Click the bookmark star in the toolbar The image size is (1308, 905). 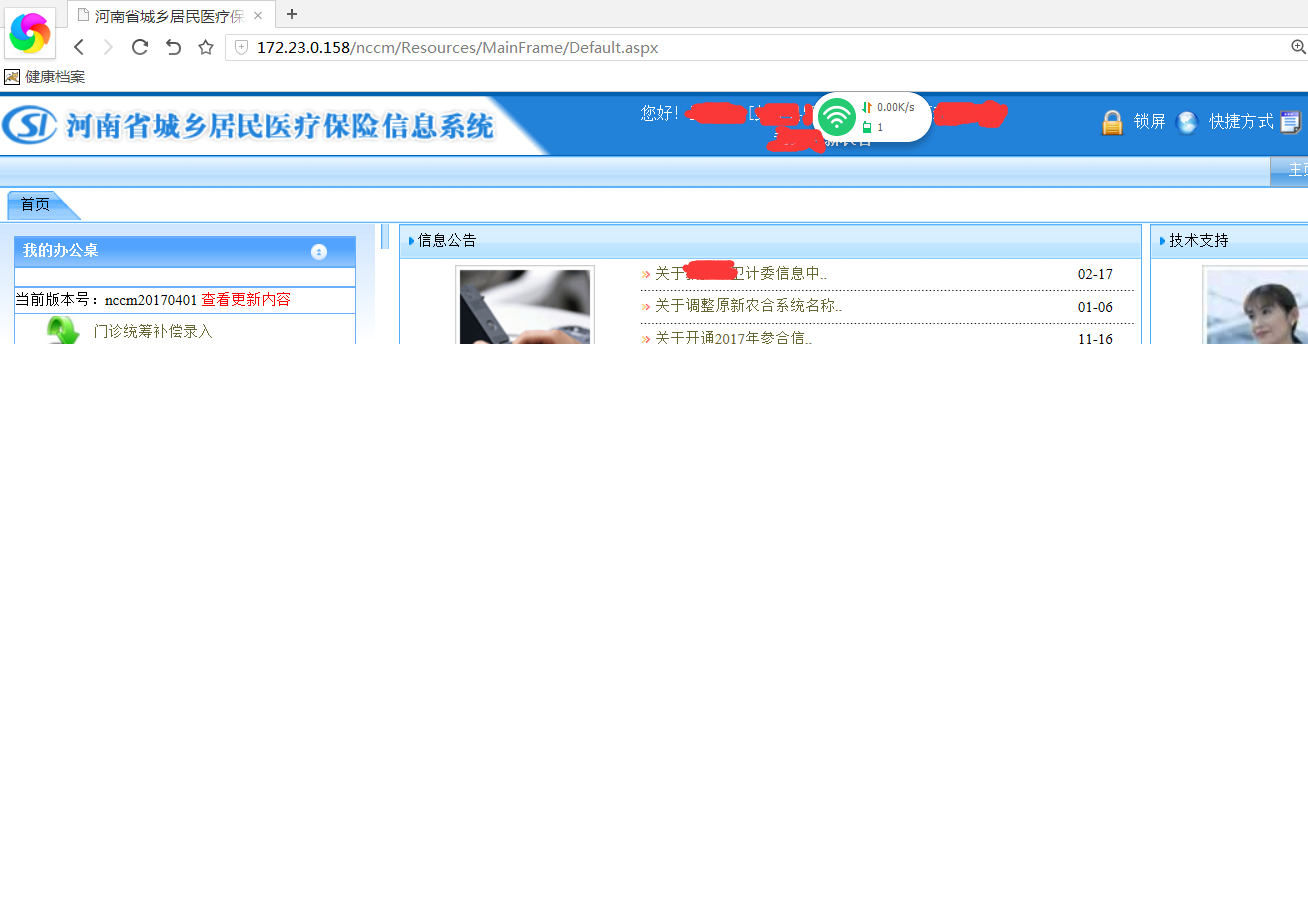205,46
